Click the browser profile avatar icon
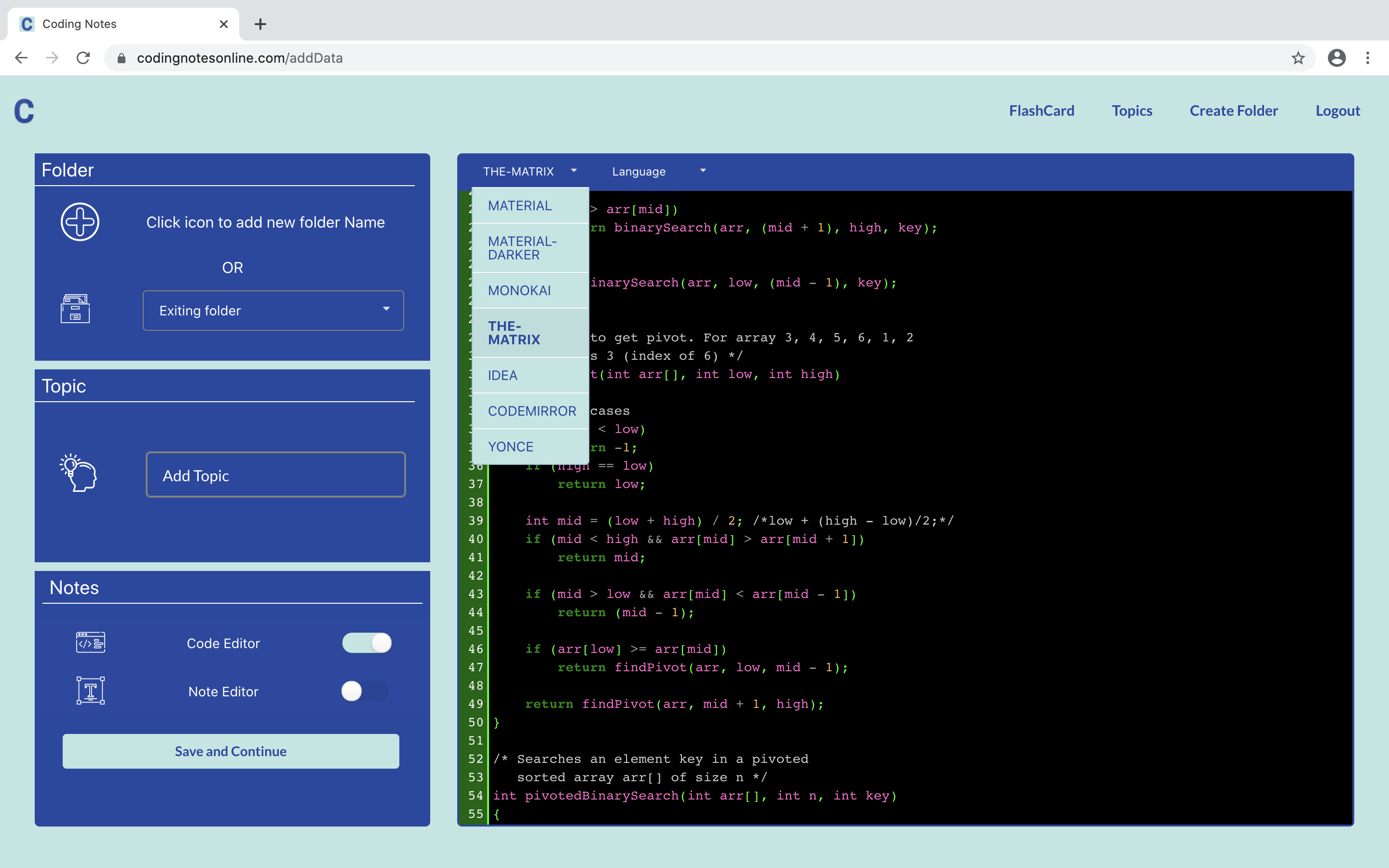 click(x=1337, y=57)
